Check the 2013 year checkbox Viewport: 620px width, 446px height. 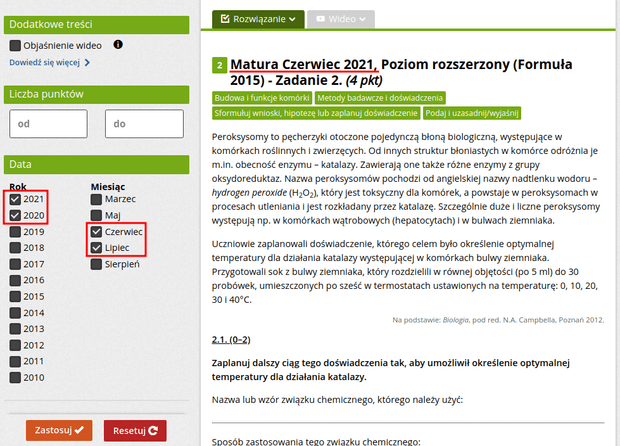click(15, 329)
